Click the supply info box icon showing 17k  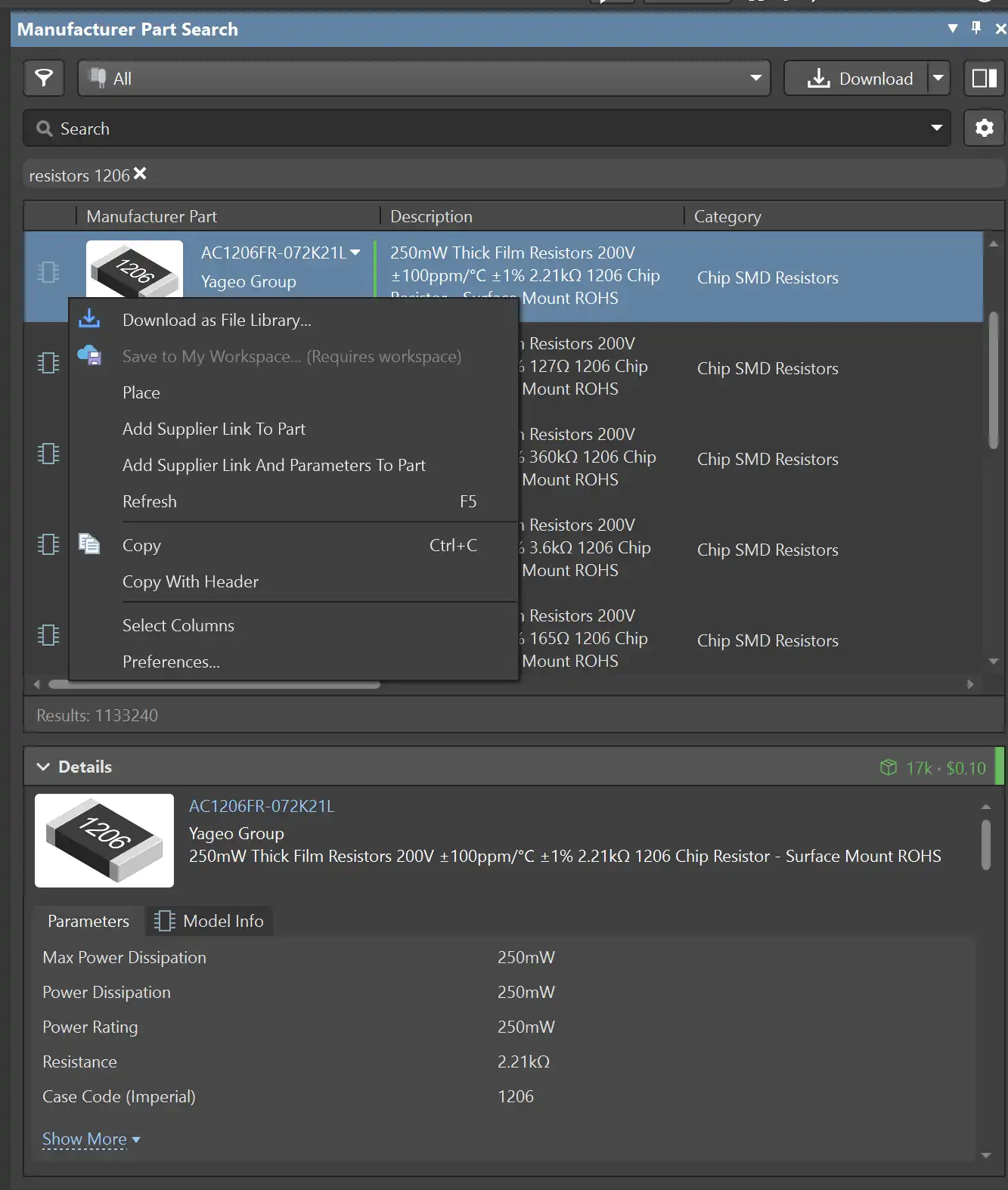coord(889,767)
